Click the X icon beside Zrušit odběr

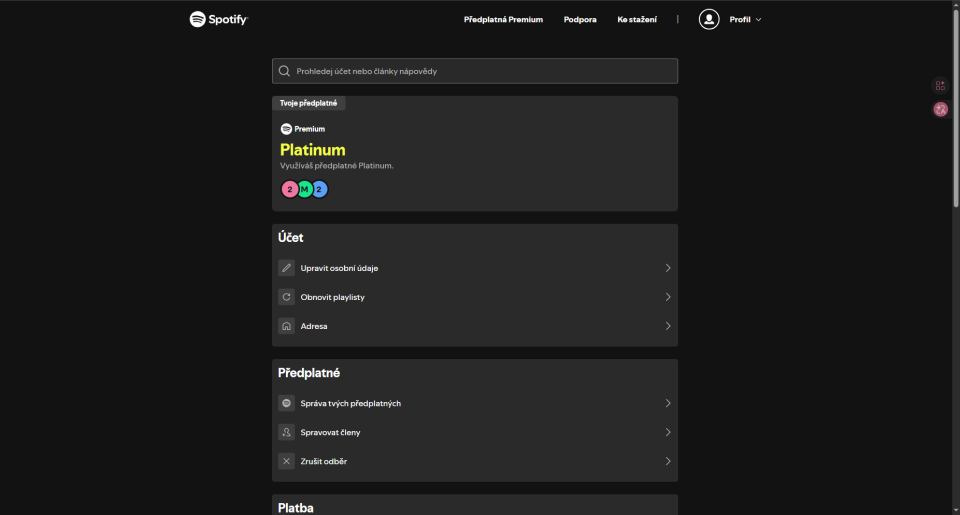click(286, 461)
